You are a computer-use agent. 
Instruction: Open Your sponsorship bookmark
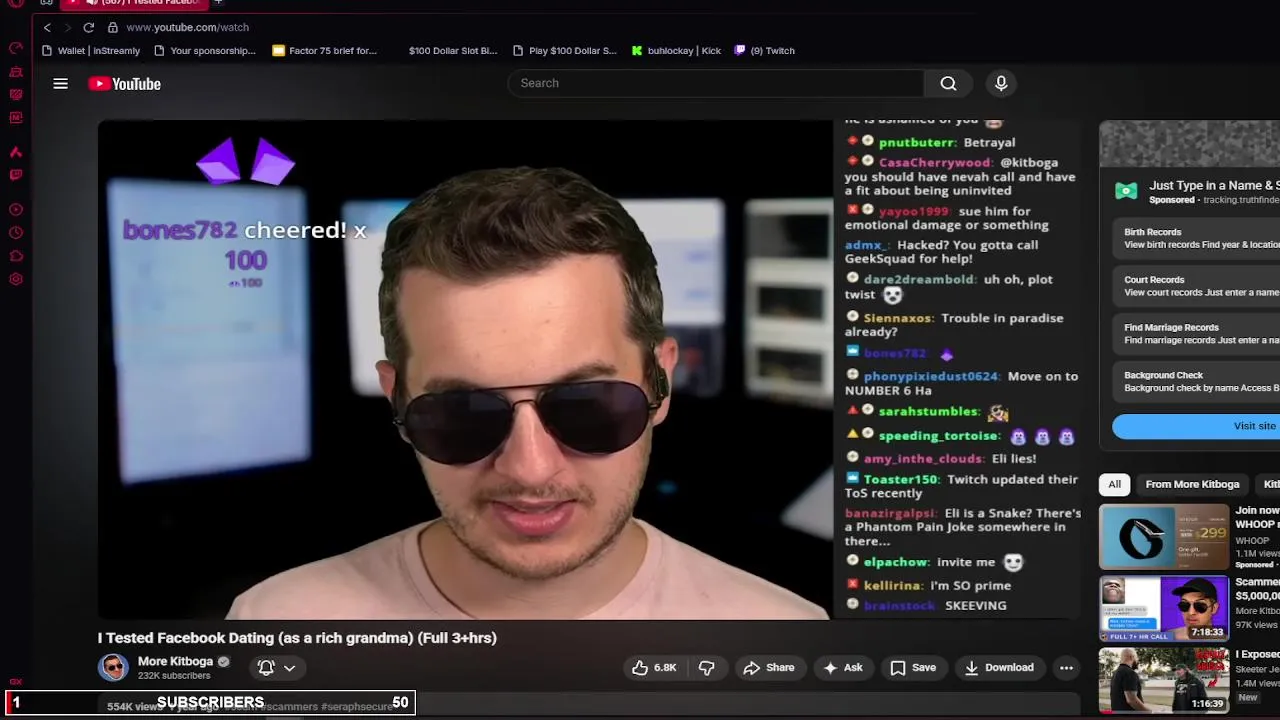click(x=204, y=51)
